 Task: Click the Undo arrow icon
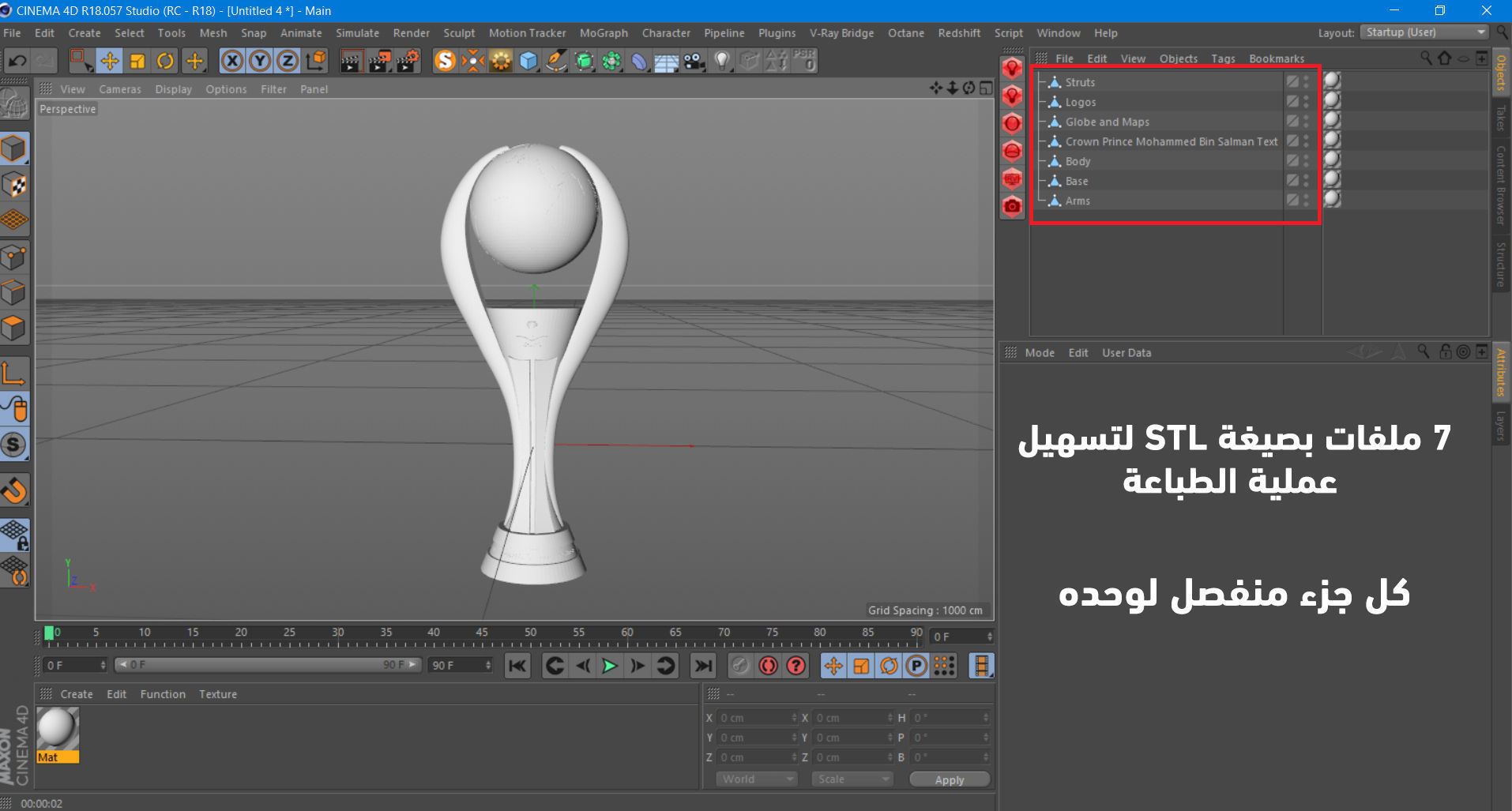click(x=17, y=61)
